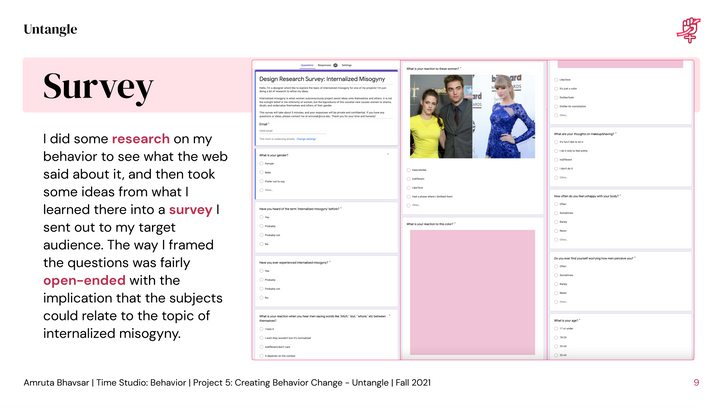
Task: Select 'Yes' for ever experienced internalized misogyny
Action: [264, 271]
